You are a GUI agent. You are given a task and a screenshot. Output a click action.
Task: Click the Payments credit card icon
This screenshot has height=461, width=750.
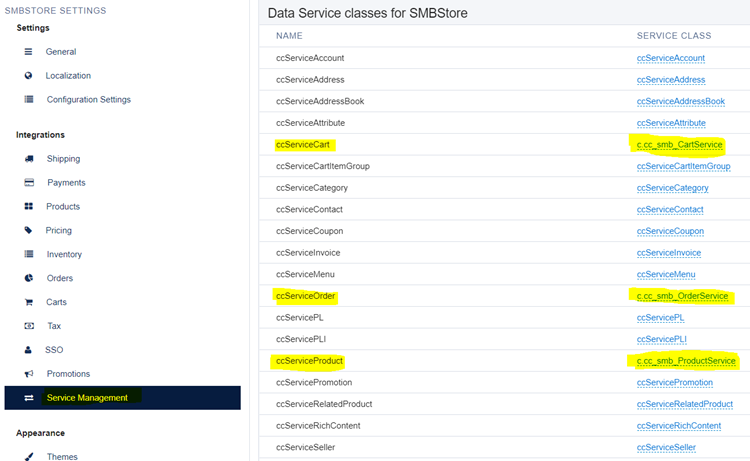[29, 183]
